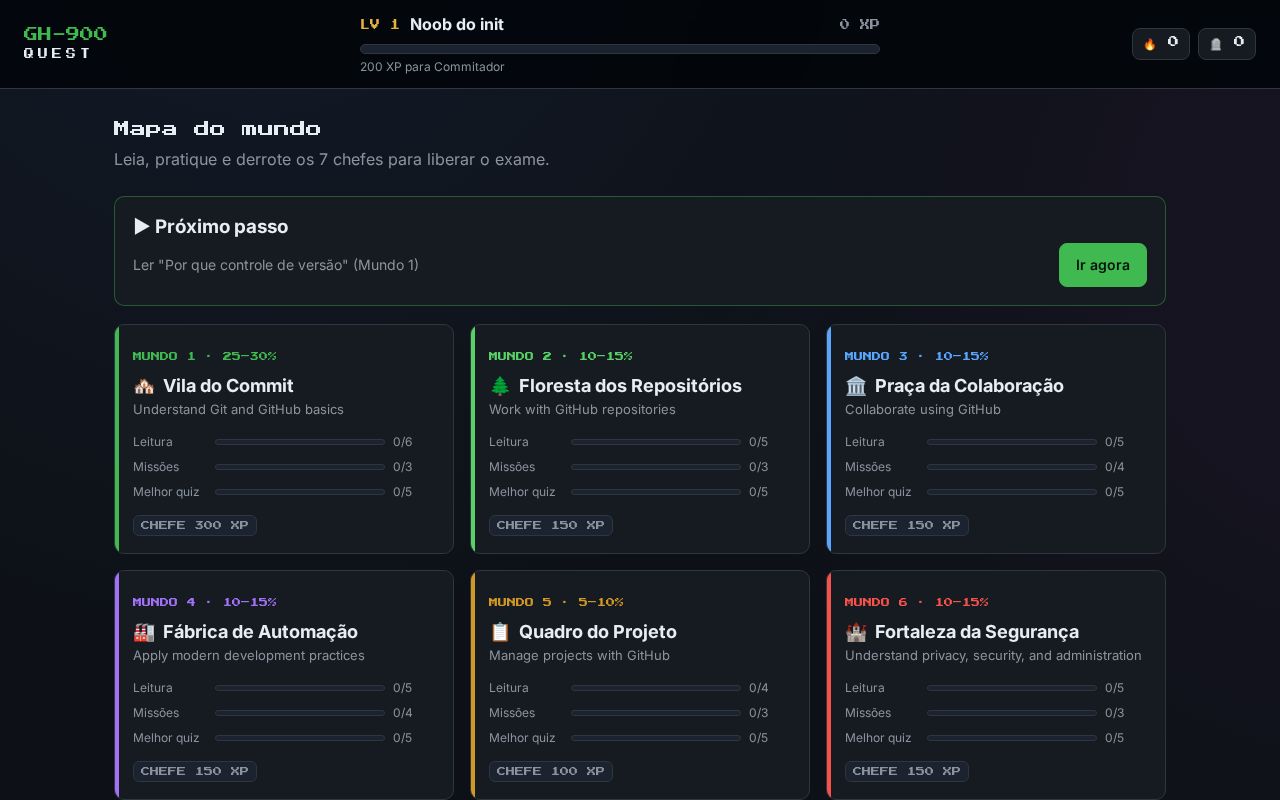Click the temple icon for Praça da Colaboração

coord(856,386)
